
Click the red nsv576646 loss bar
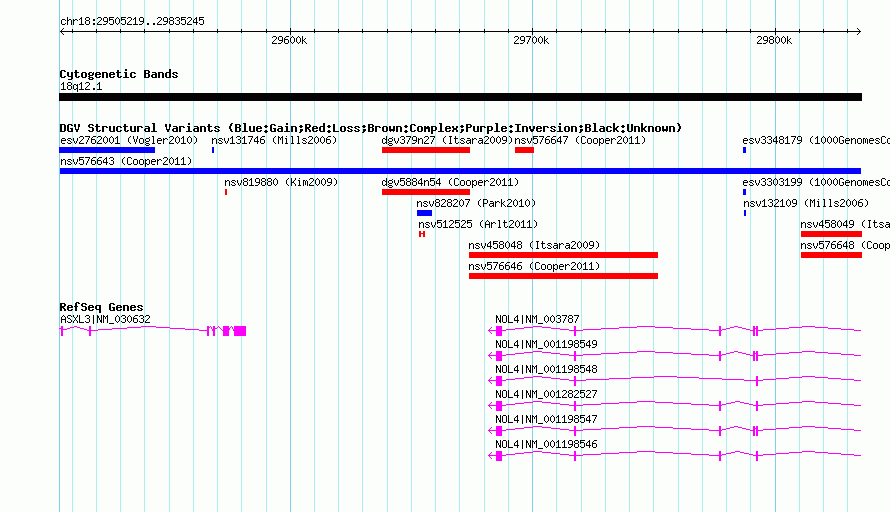[x=563, y=276]
